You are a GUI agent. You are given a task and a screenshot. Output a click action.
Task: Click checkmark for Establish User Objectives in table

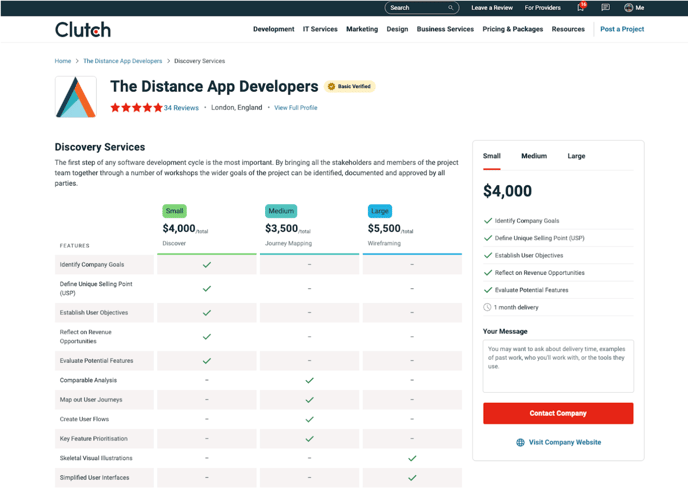coord(207,313)
